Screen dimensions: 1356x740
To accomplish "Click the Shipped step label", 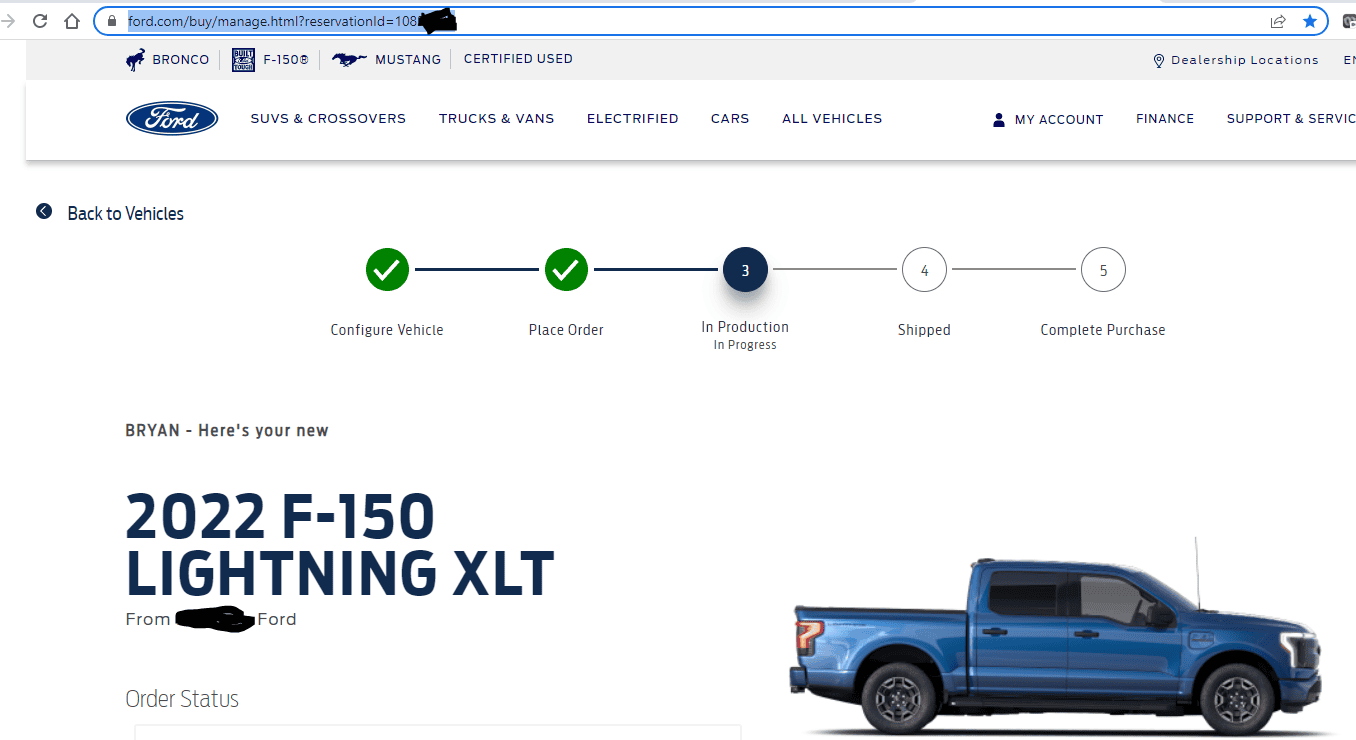I will (x=924, y=330).
